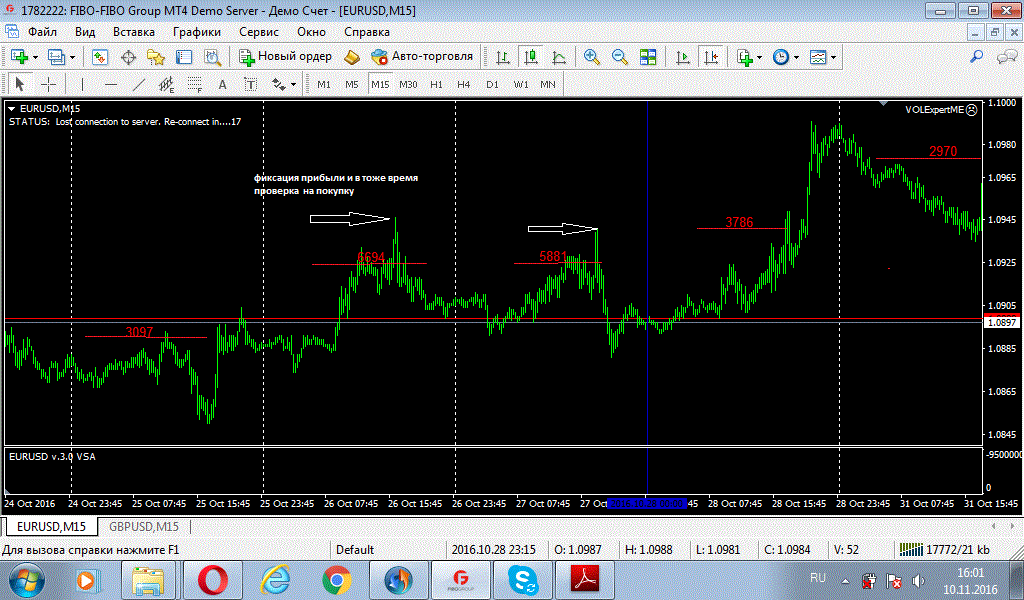The height and width of the screenshot is (600, 1024).
Task: Toggle chart shift
Action: pyautogui.click(x=711, y=57)
